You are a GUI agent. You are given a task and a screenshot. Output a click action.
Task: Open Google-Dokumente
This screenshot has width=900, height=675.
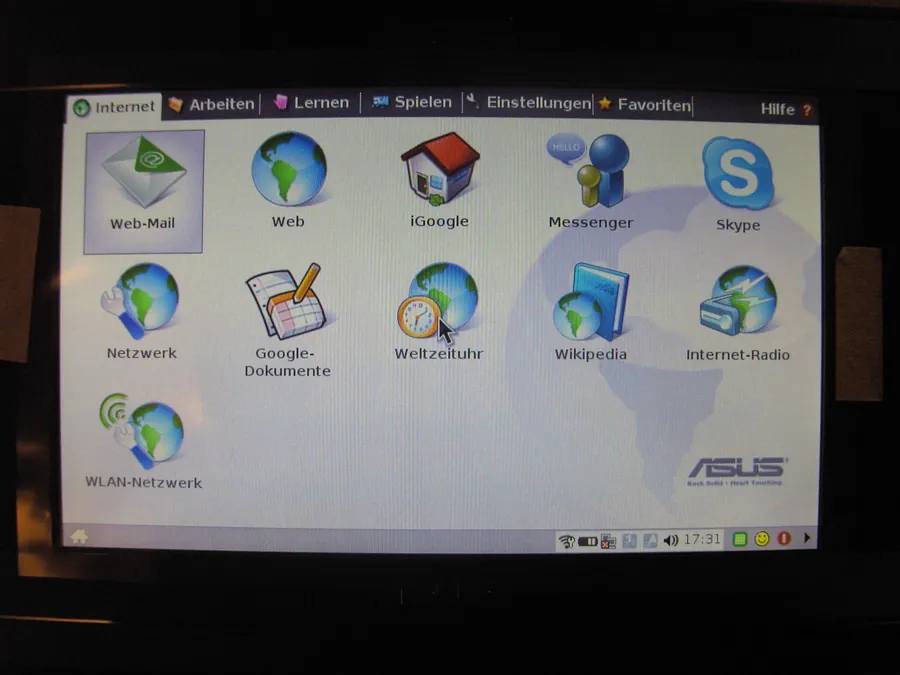tap(285, 301)
